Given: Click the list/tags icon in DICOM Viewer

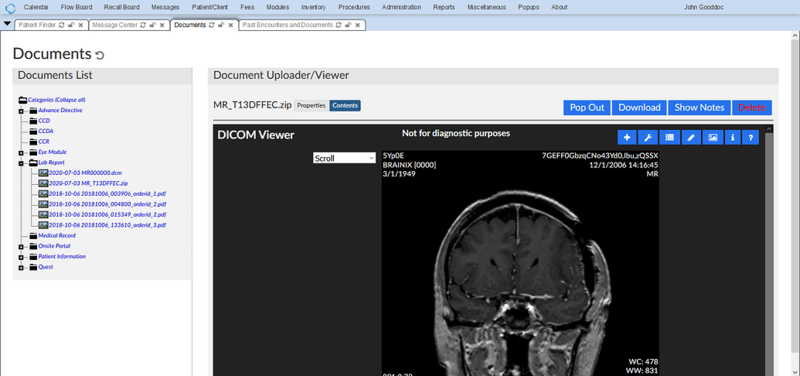Looking at the screenshot, I should coord(669,137).
